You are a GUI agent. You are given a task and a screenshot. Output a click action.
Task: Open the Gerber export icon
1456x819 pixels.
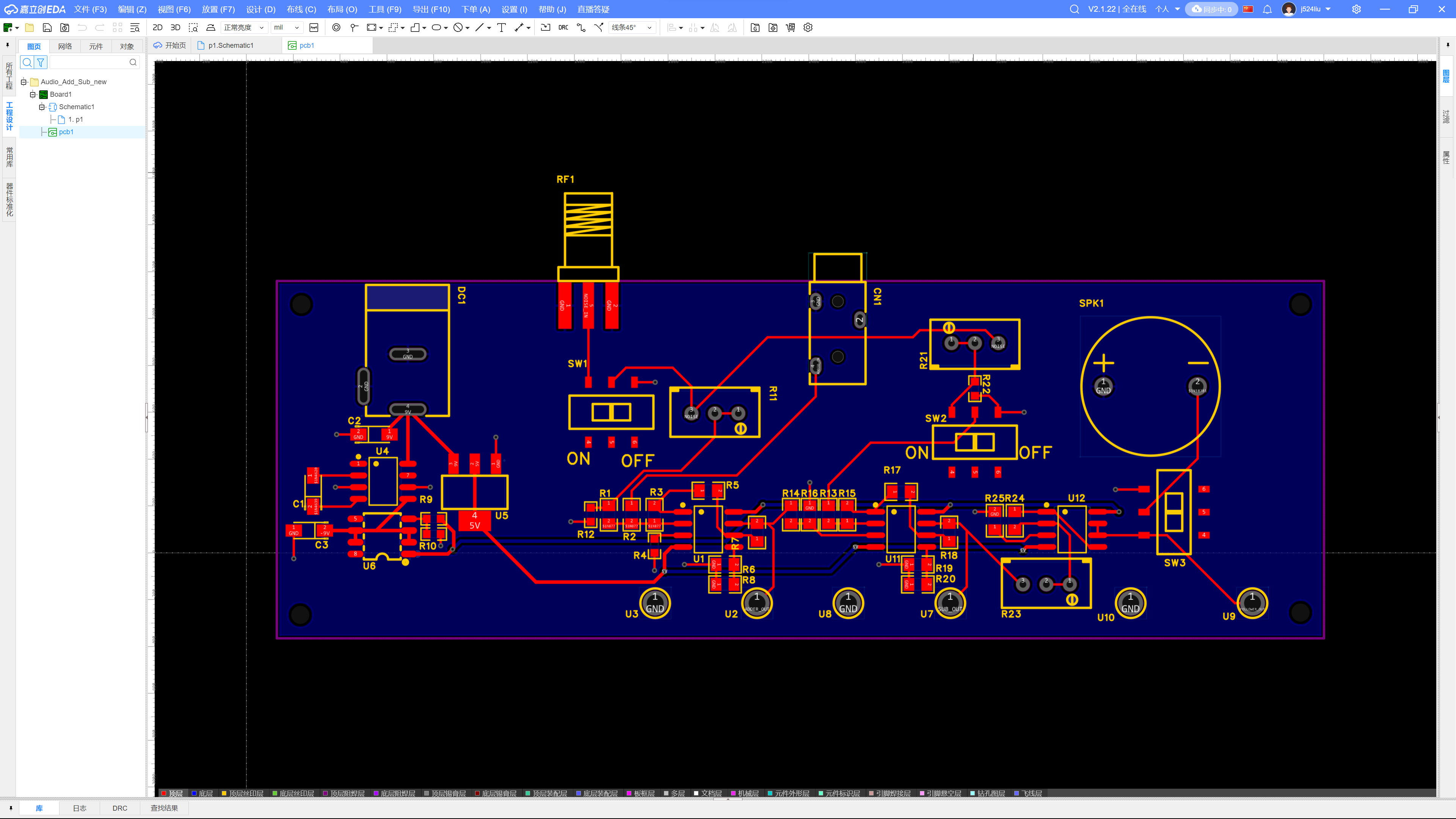755,28
